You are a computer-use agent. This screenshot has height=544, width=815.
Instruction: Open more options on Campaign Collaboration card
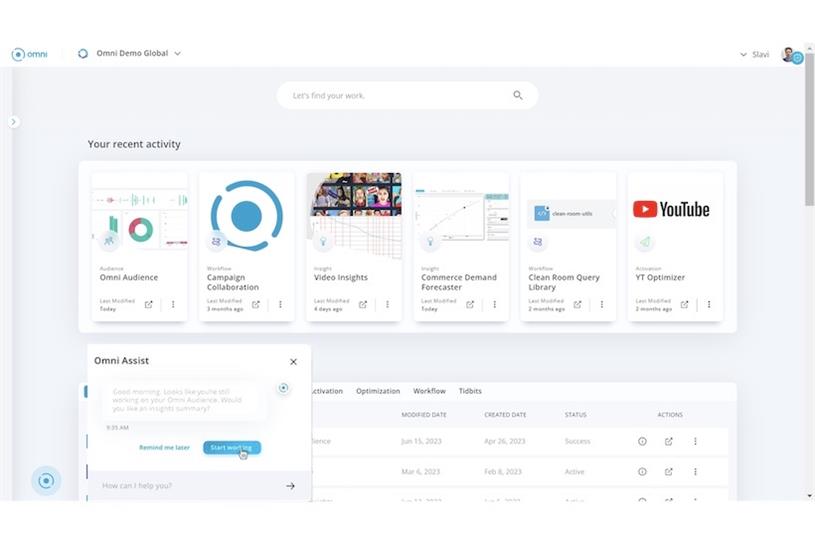[x=280, y=304]
